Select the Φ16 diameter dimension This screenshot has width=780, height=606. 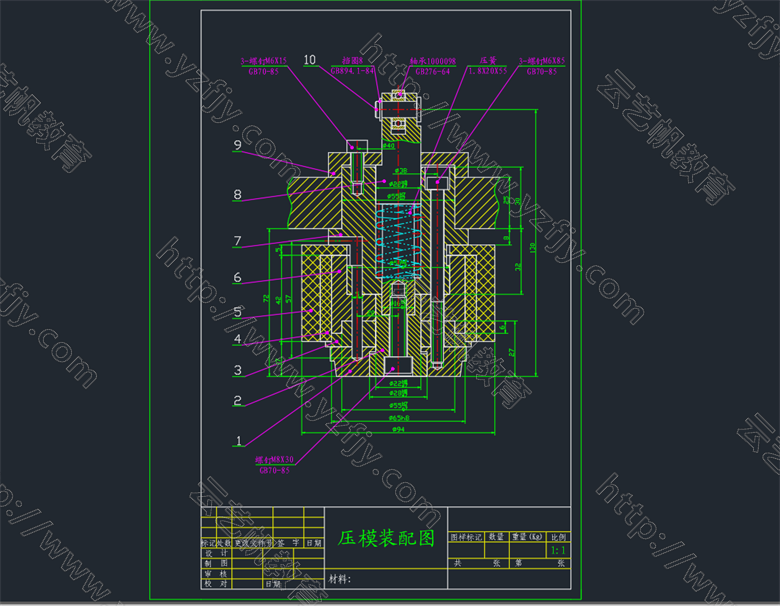point(396,303)
